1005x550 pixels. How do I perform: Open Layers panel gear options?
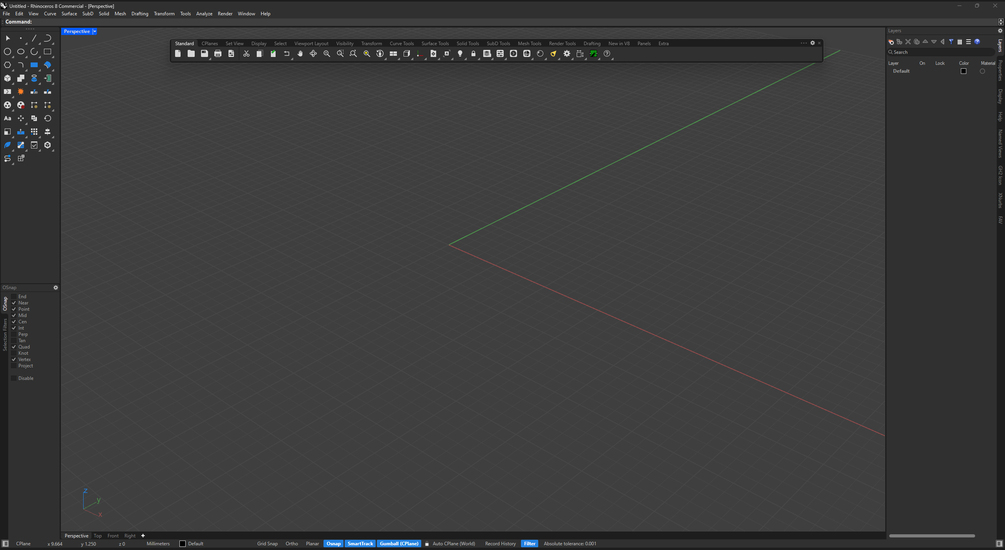point(1001,30)
